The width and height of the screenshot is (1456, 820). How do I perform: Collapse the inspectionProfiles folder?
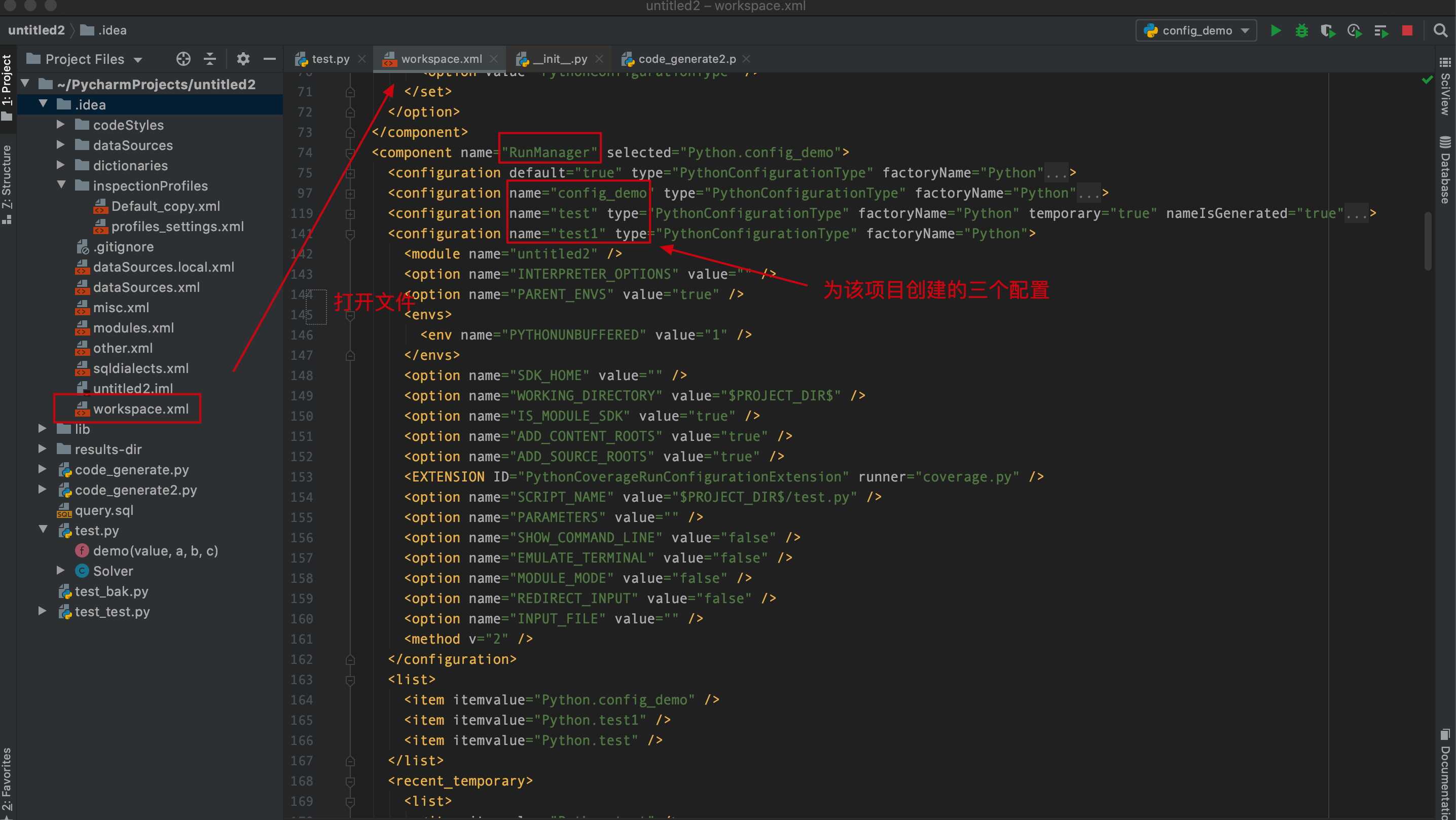point(62,185)
